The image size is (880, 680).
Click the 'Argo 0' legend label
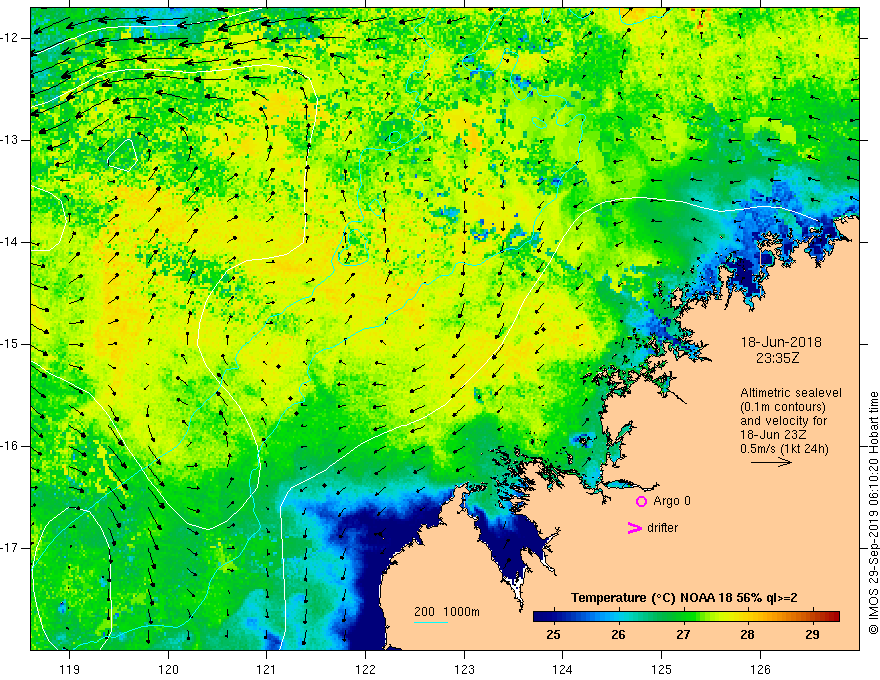(672, 501)
